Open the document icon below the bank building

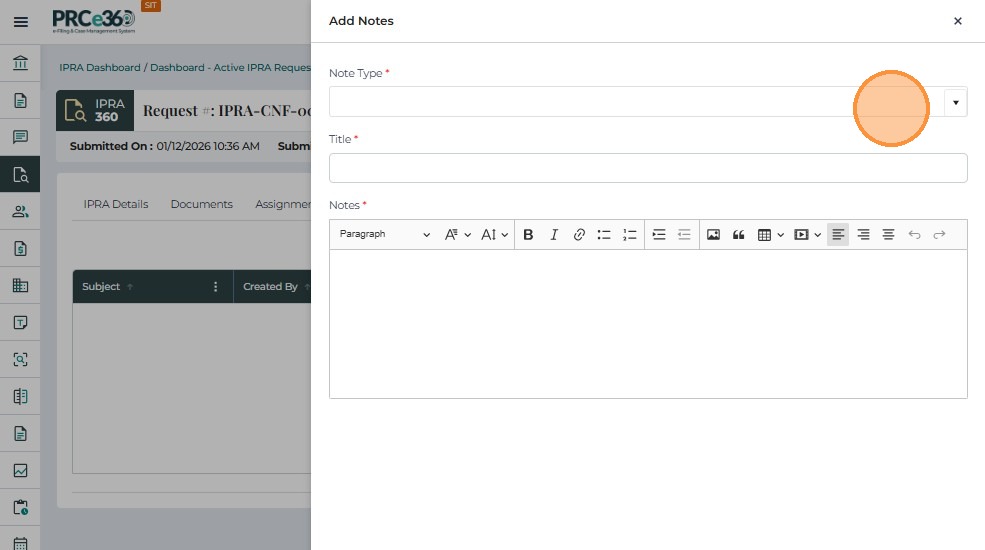[x=20, y=100]
